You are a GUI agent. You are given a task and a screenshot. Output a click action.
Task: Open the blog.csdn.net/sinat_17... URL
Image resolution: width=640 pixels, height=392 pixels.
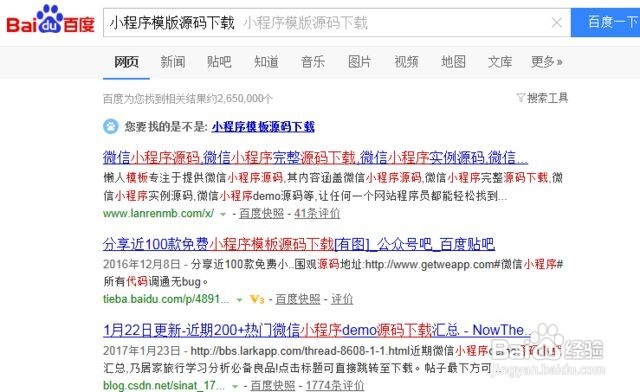pos(164,385)
